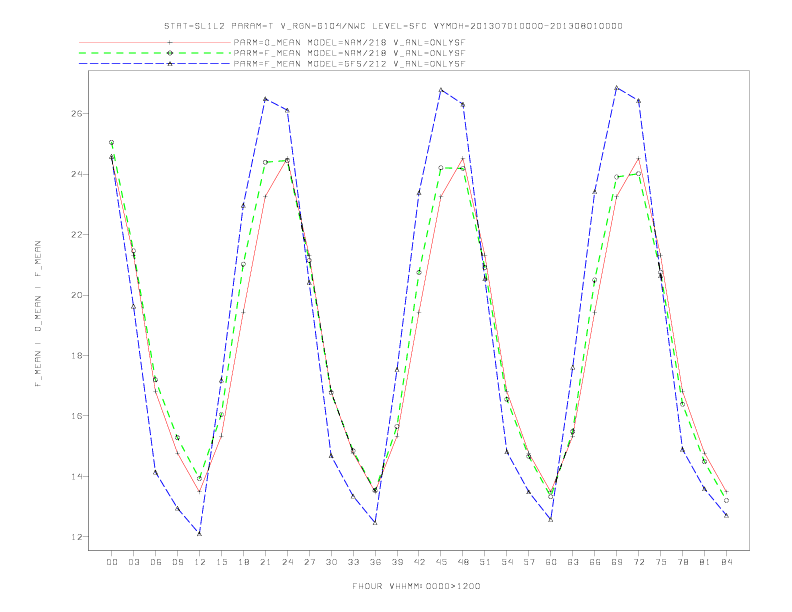792x612 pixels.
Task: Click x-axis tick label 63
Action: (x=573, y=562)
